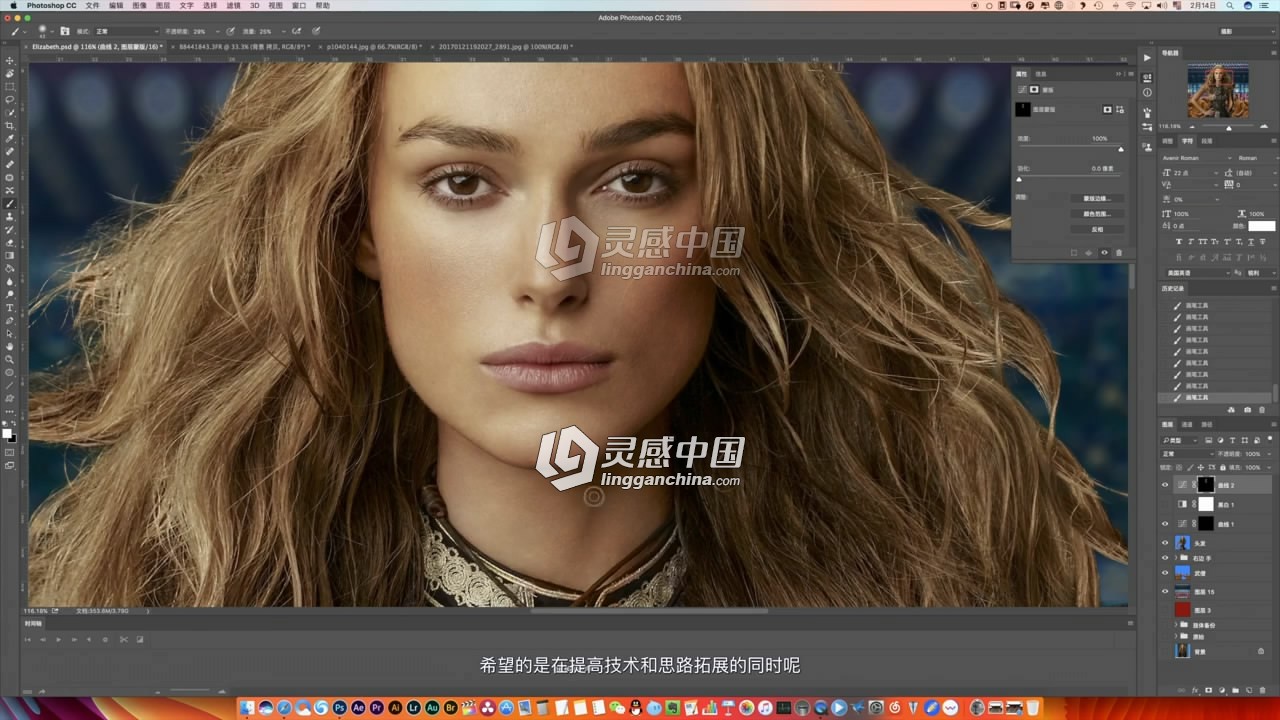Select the Clone Stamp tool
The image size is (1280, 720).
coord(10,216)
